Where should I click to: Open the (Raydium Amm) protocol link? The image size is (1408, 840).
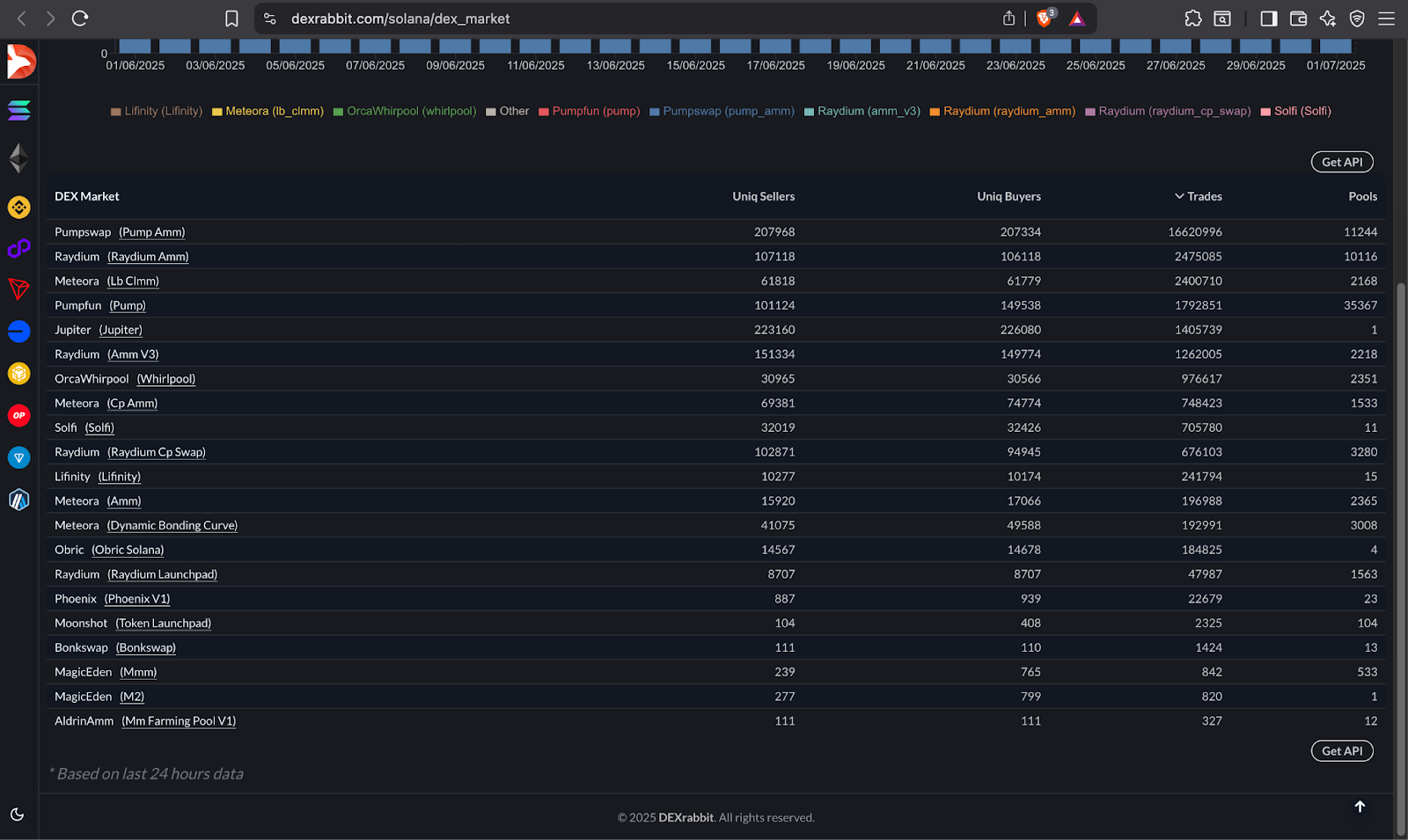tap(148, 257)
